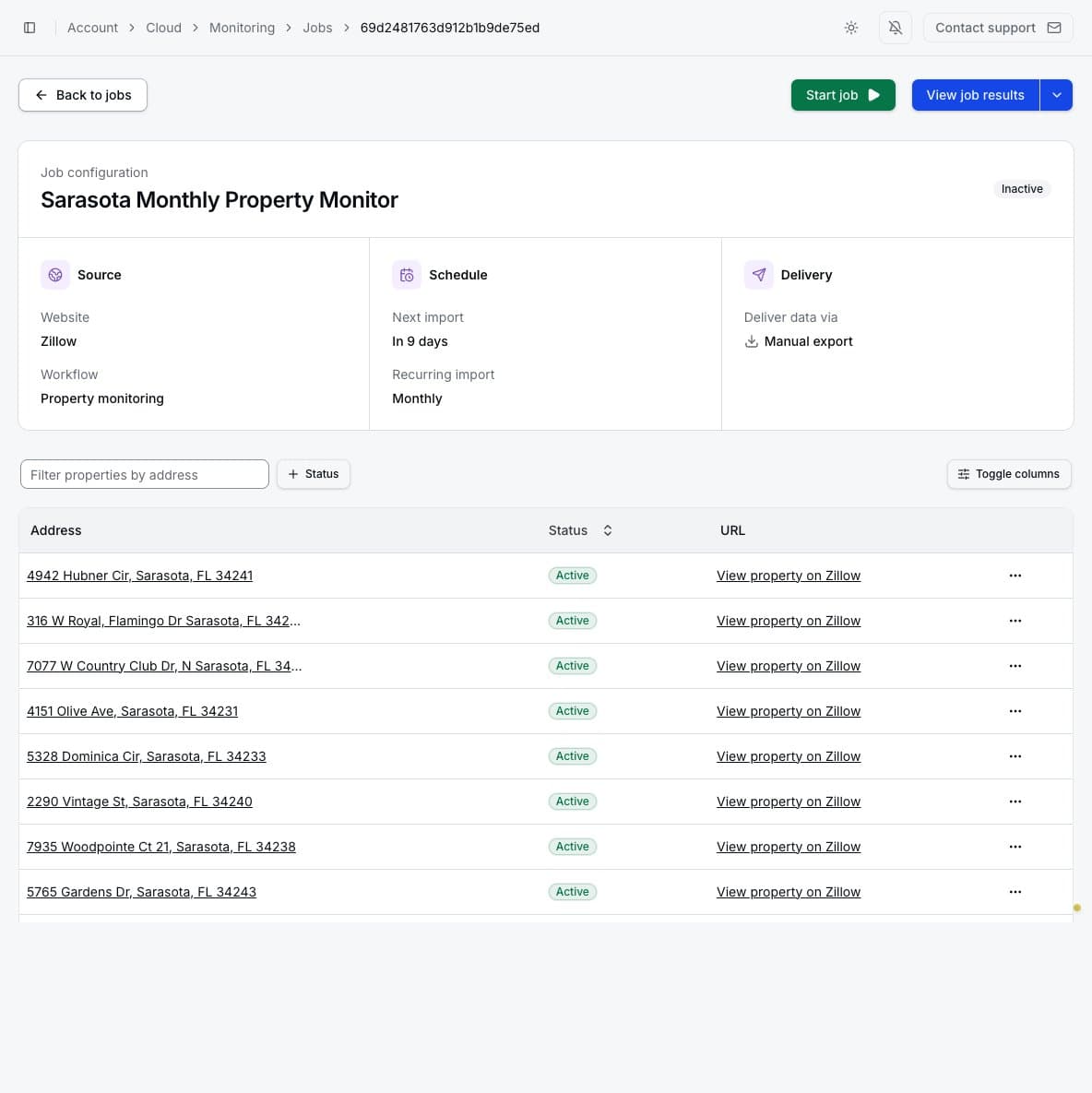1092x1093 pixels.
Task: Open 4942 Hubner Cir address link
Action: coord(140,576)
